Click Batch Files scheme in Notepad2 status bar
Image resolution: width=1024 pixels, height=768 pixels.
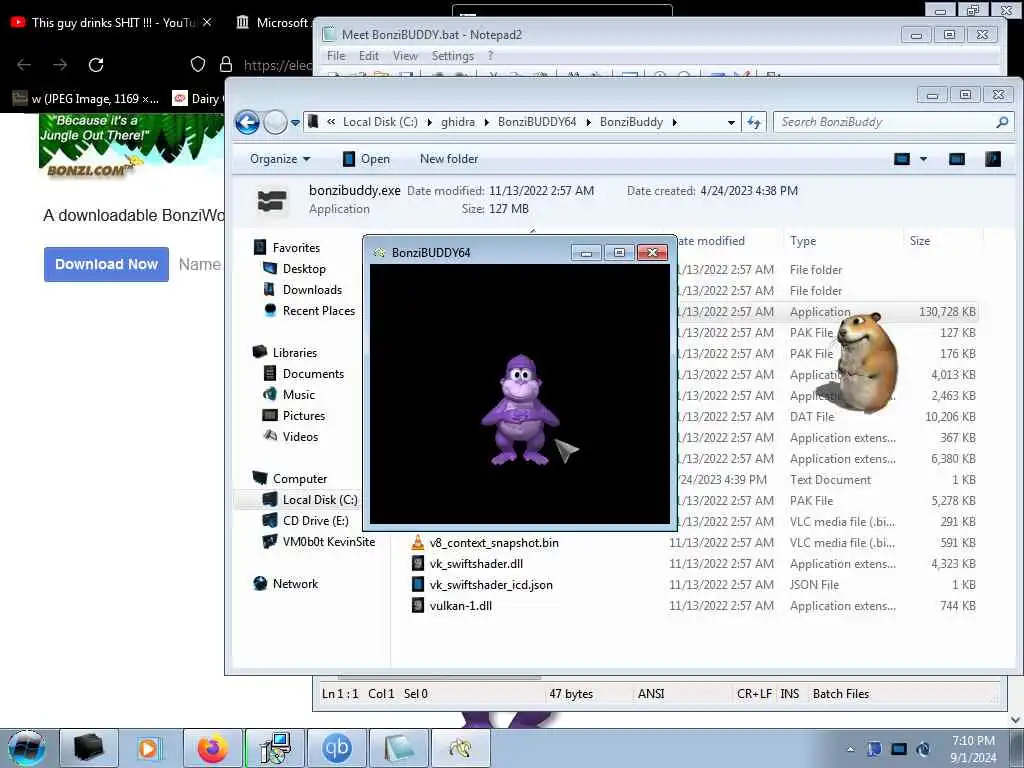[840, 694]
